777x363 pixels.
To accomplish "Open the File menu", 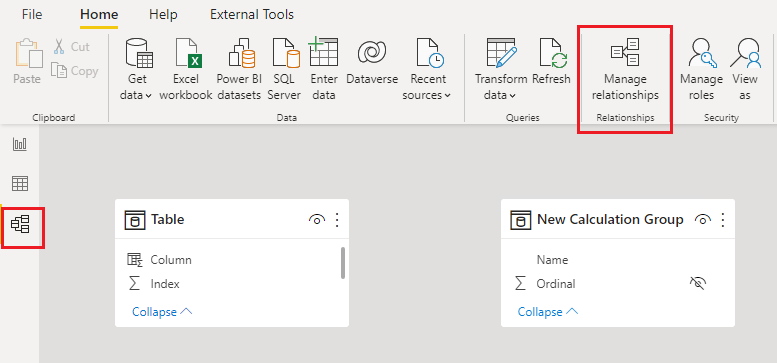I will click(32, 14).
